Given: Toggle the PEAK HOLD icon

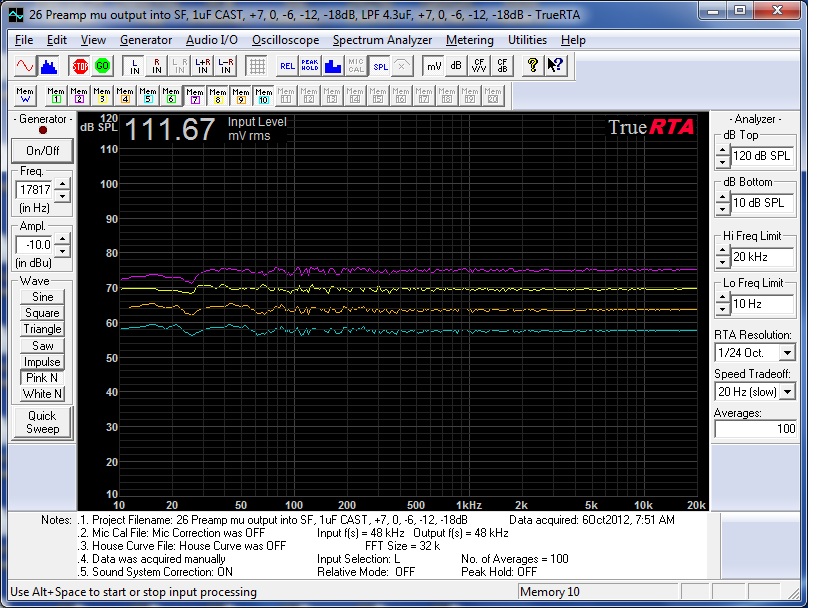Looking at the screenshot, I should (x=310, y=66).
